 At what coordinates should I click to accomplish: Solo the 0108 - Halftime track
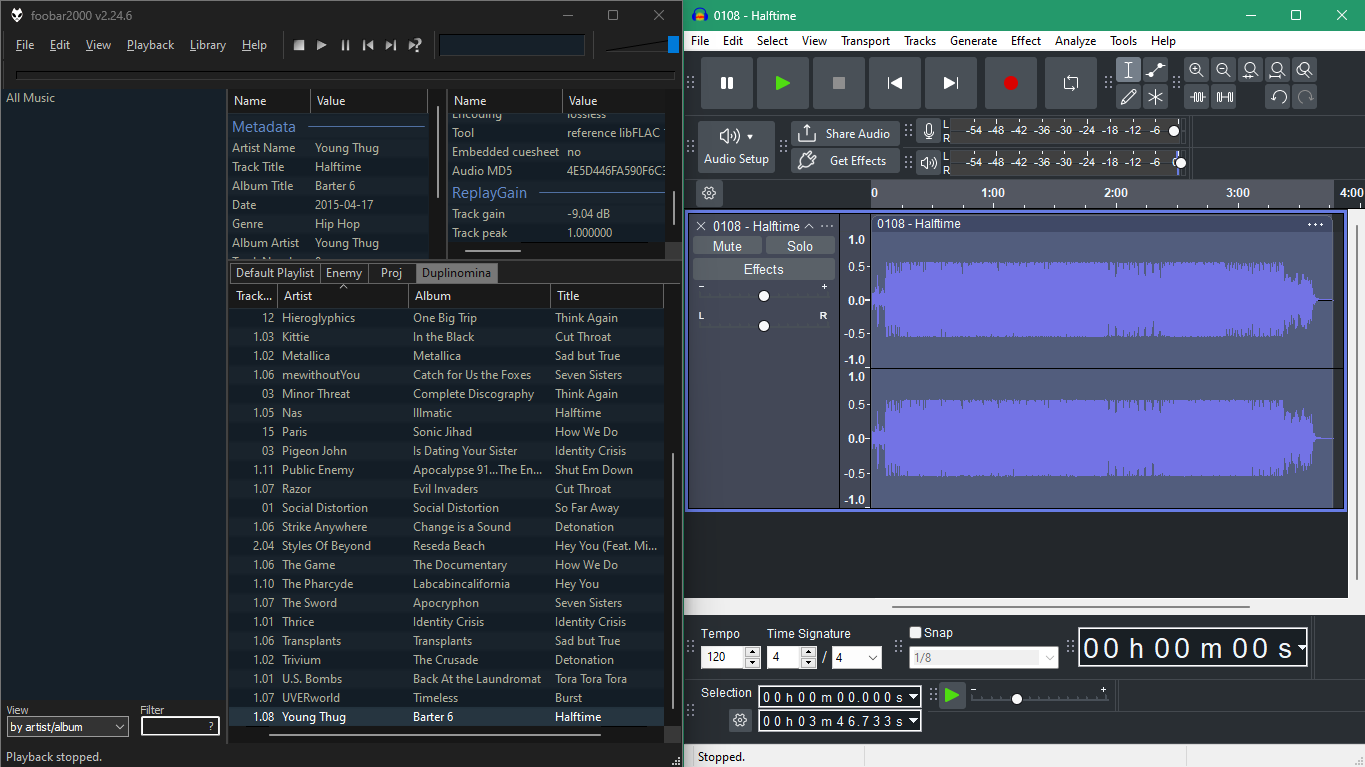pyautogui.click(x=799, y=246)
